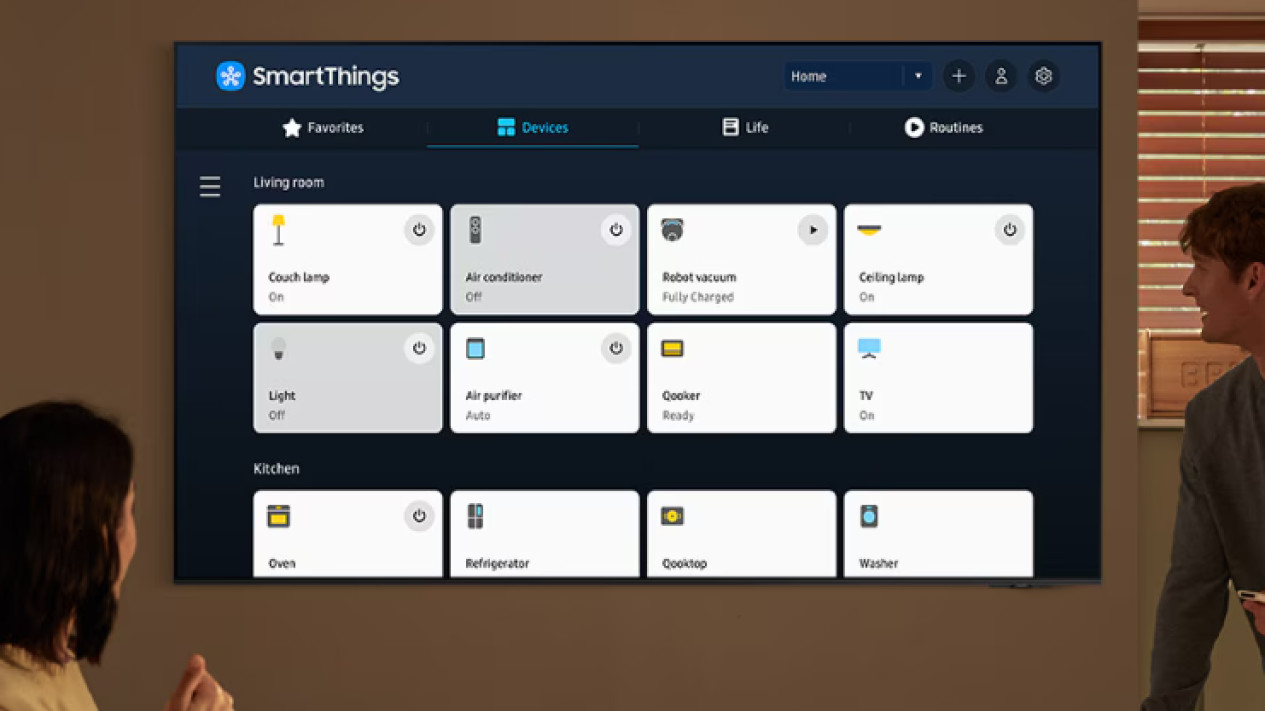This screenshot has height=711, width=1265.
Task: Click the Robot vacuum device icon
Action: click(672, 230)
